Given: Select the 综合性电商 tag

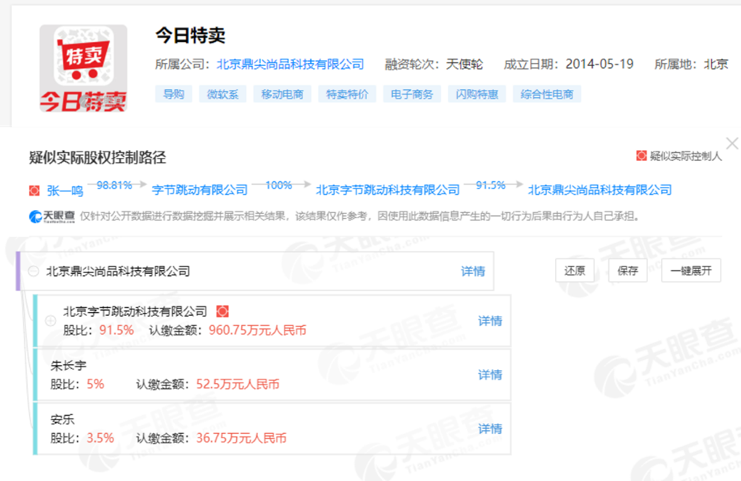Looking at the screenshot, I should coord(547,94).
